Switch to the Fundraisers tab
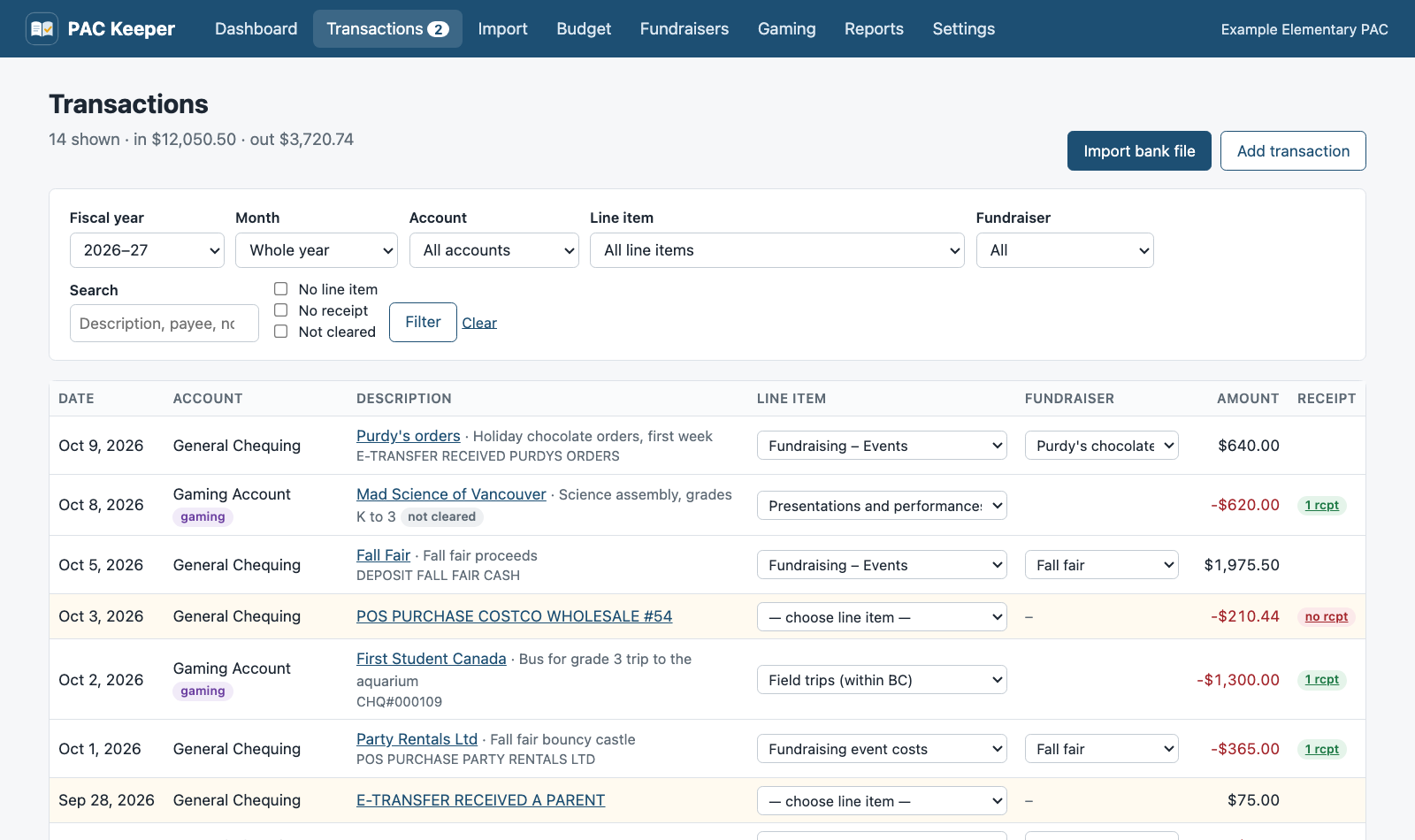Image resolution: width=1415 pixels, height=840 pixels. click(x=685, y=29)
